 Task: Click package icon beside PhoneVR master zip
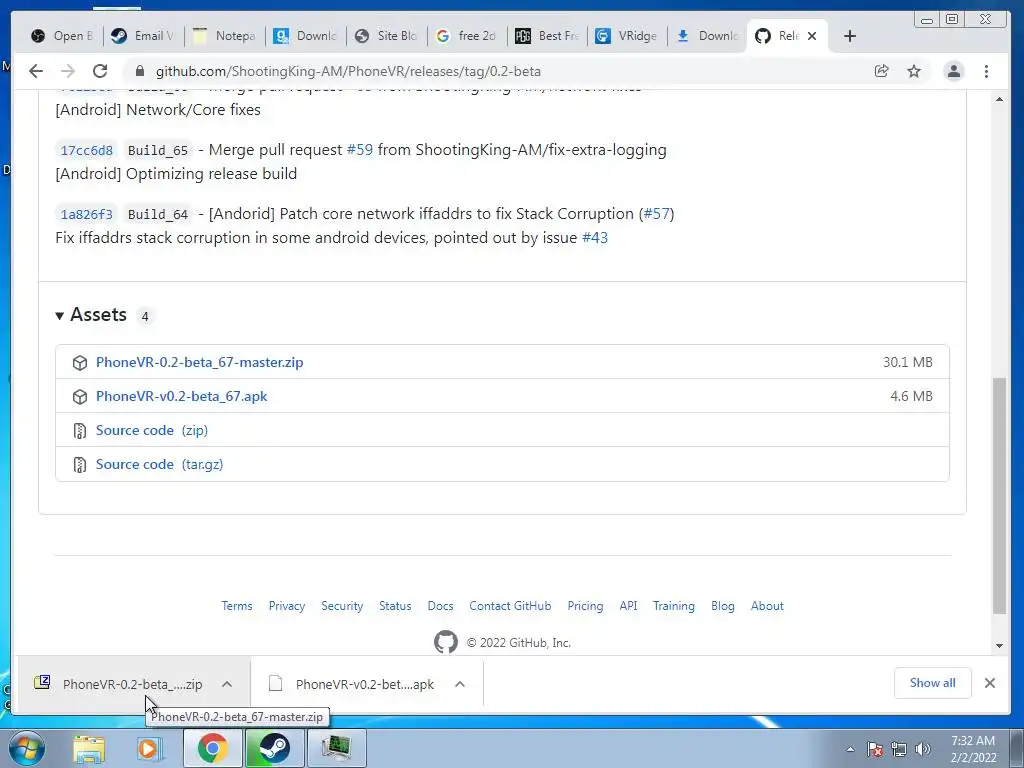(x=80, y=362)
